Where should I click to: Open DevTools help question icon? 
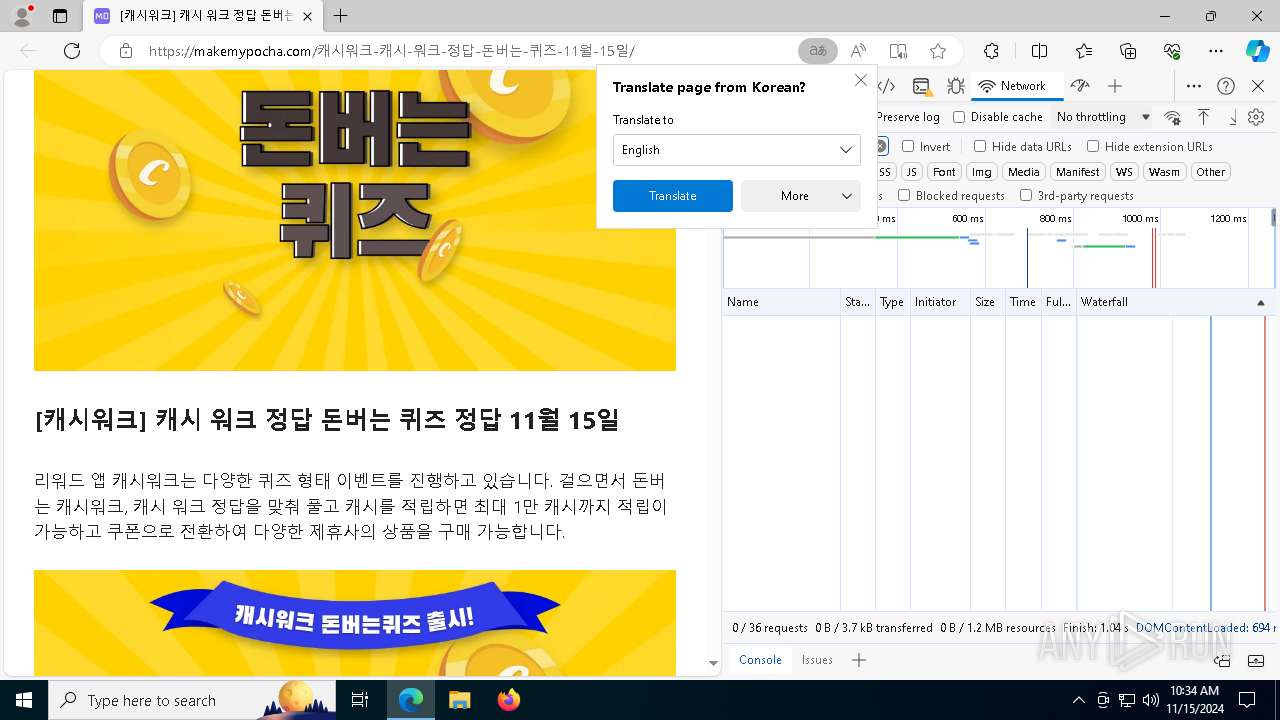[1226, 86]
